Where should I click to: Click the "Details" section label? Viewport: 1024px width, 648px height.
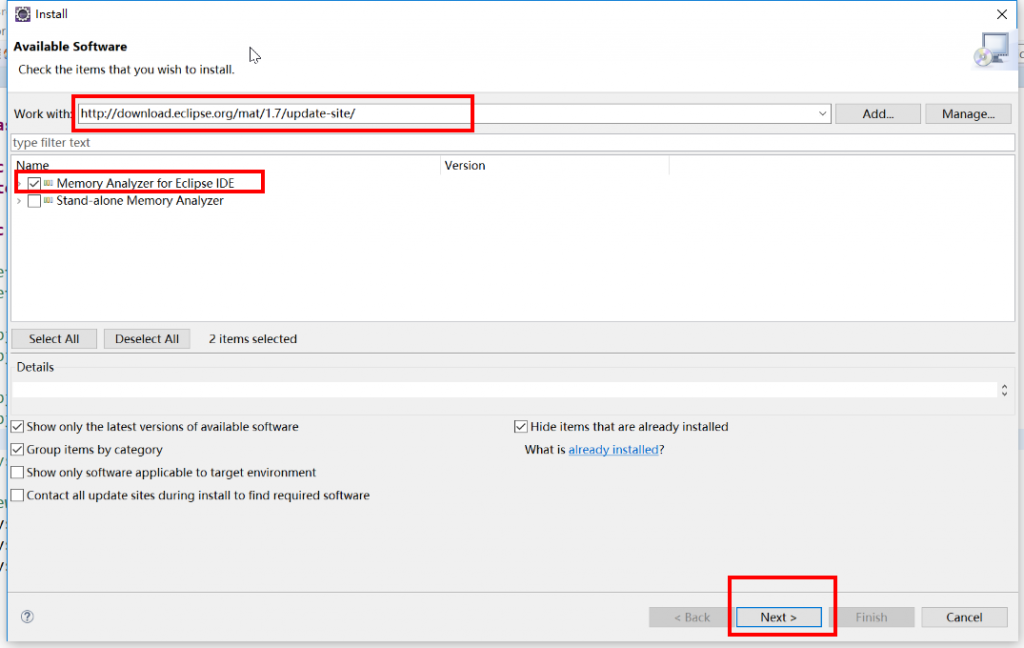[35, 367]
